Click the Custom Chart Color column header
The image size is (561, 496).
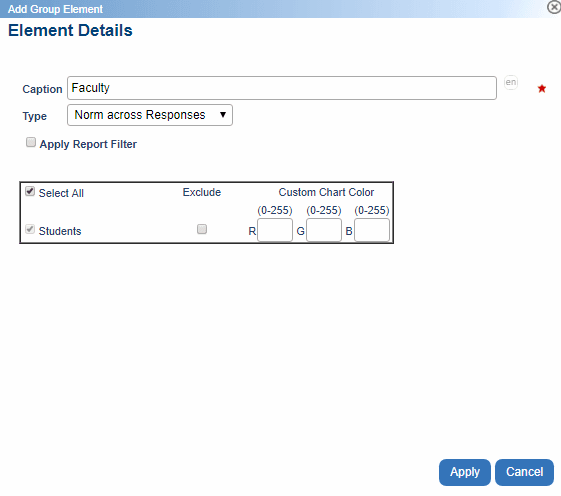pyautogui.click(x=326, y=192)
